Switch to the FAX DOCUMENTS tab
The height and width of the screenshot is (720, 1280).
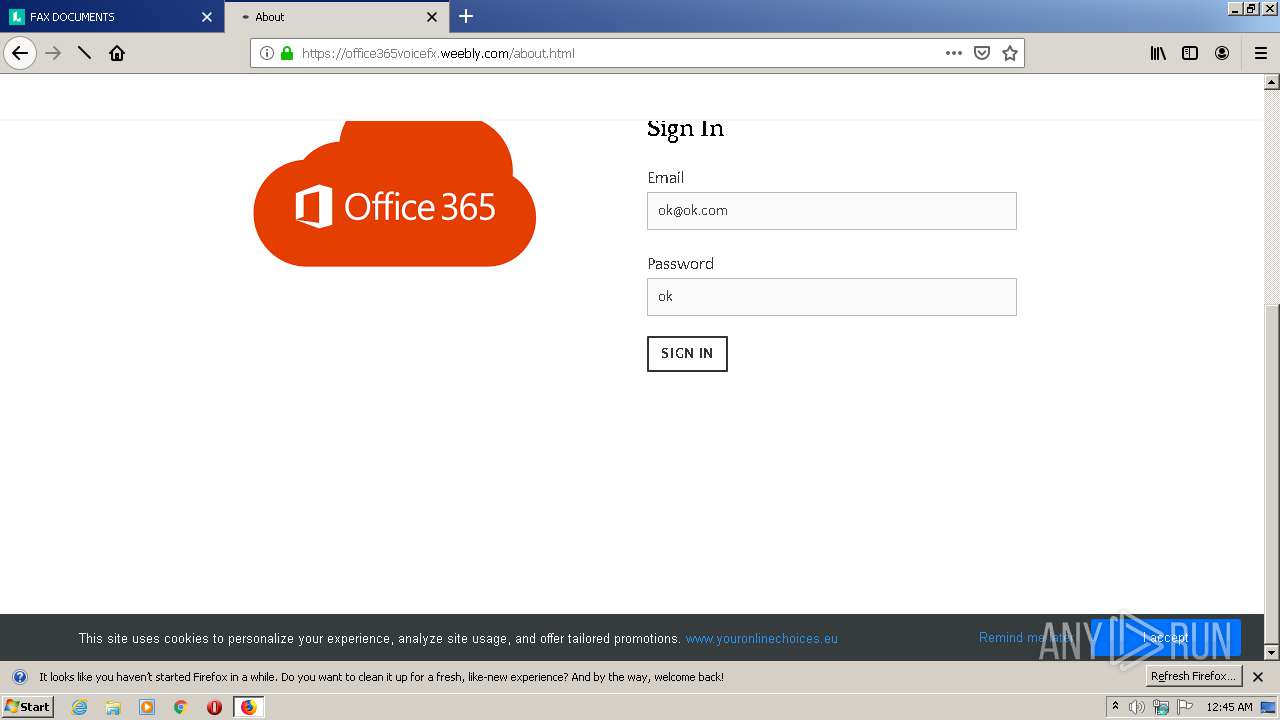(x=112, y=16)
